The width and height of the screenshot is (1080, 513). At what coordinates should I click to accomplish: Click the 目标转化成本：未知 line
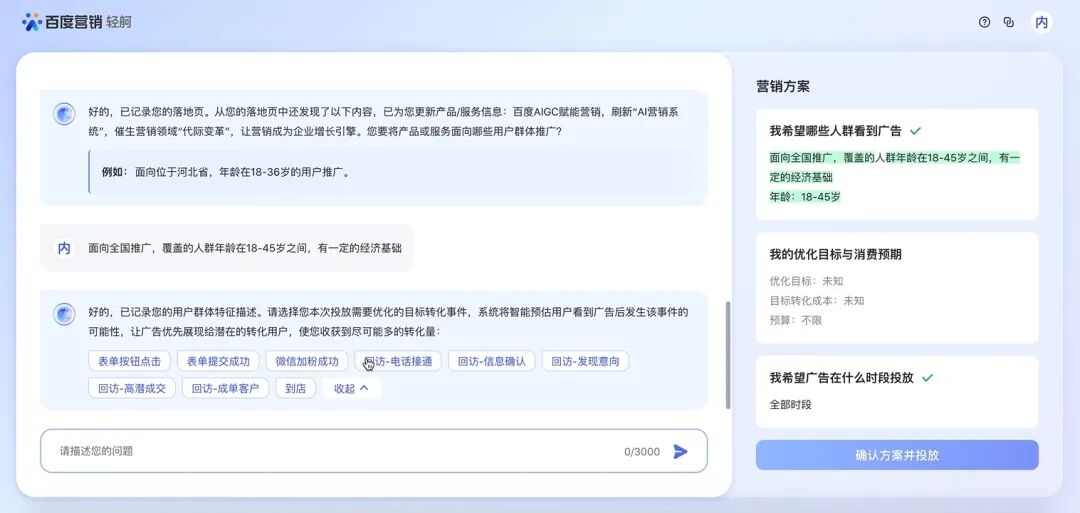pos(817,300)
